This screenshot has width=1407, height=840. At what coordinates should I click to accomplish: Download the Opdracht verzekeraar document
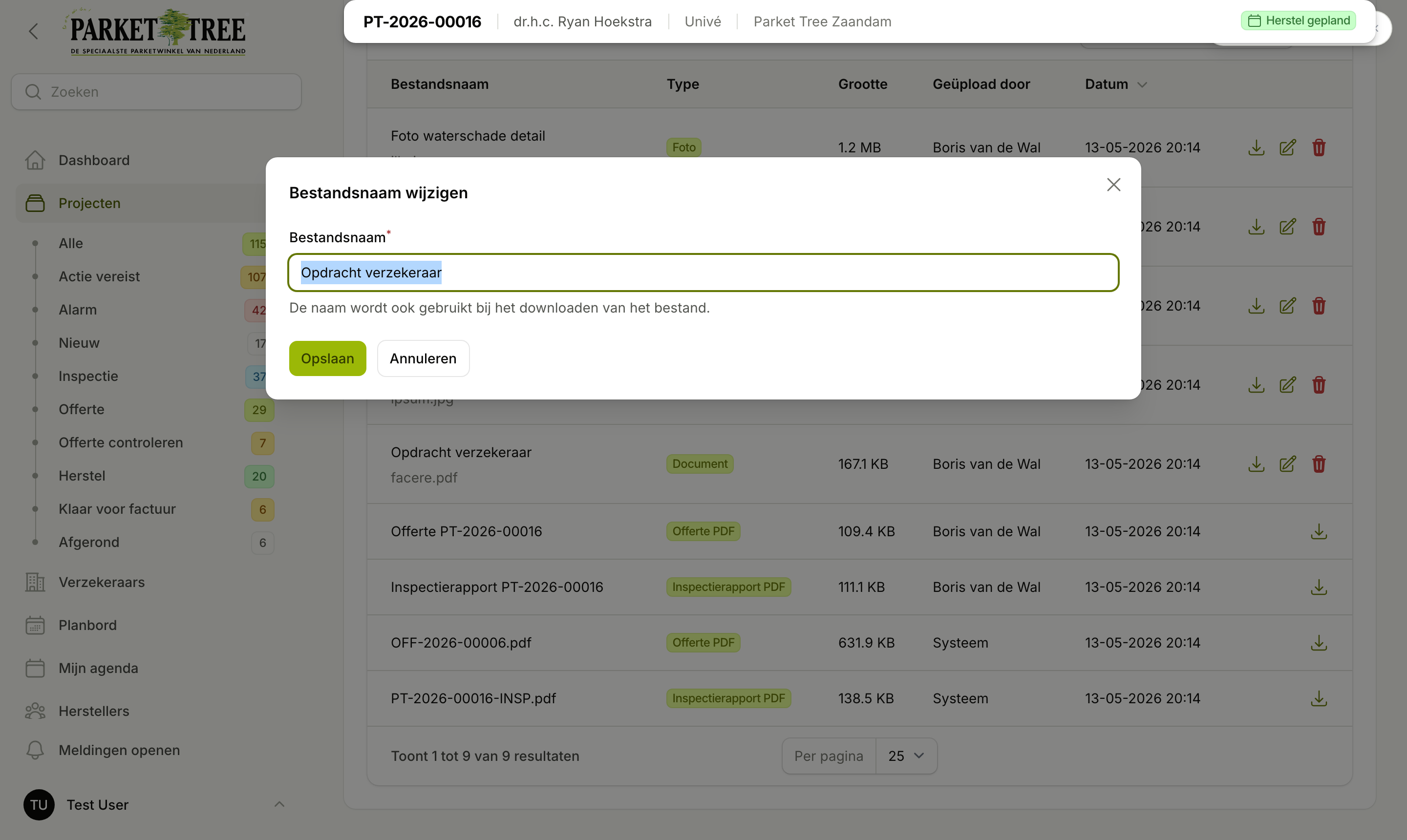1256,463
